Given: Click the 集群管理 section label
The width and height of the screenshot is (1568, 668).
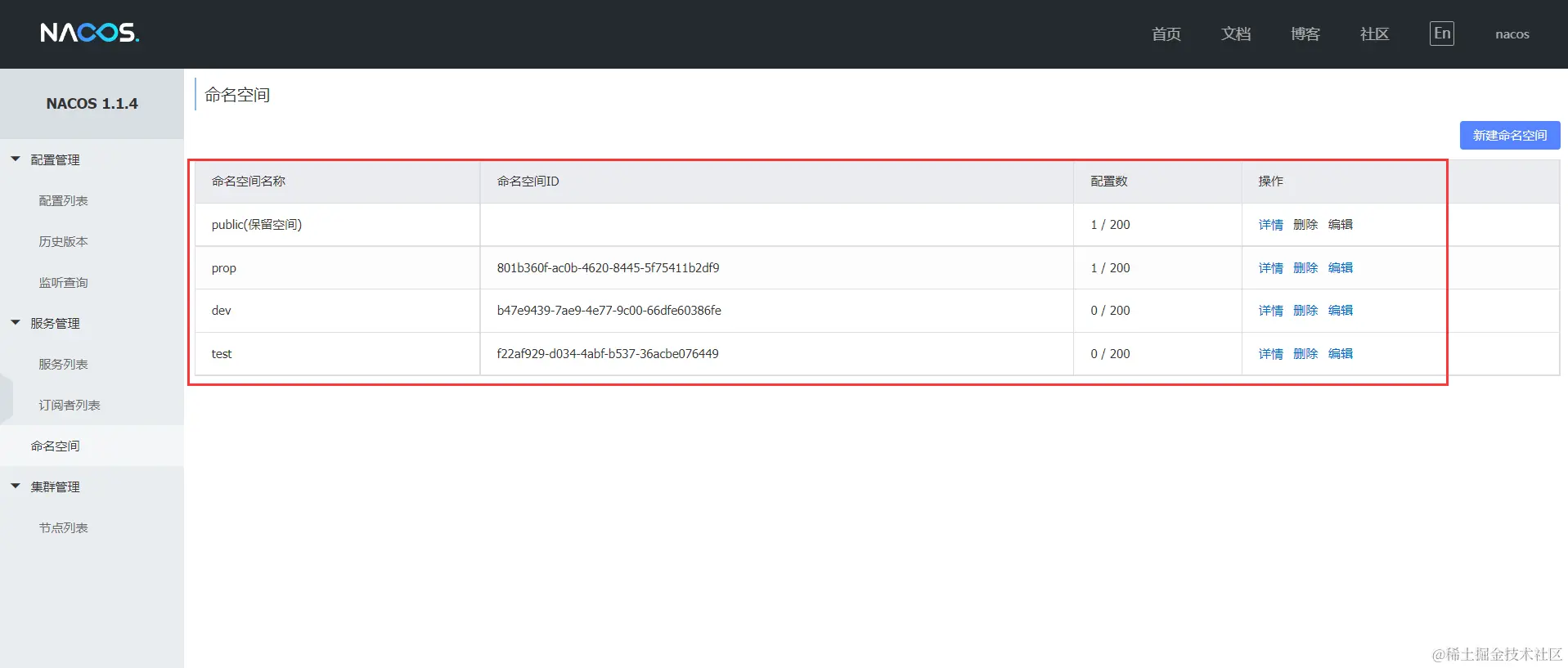Looking at the screenshot, I should click(55, 486).
